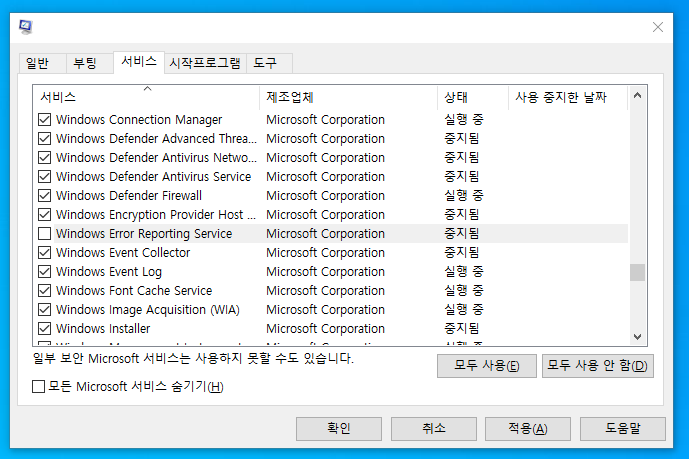Disable Windows Defender Firewall checkbox

tap(44, 195)
